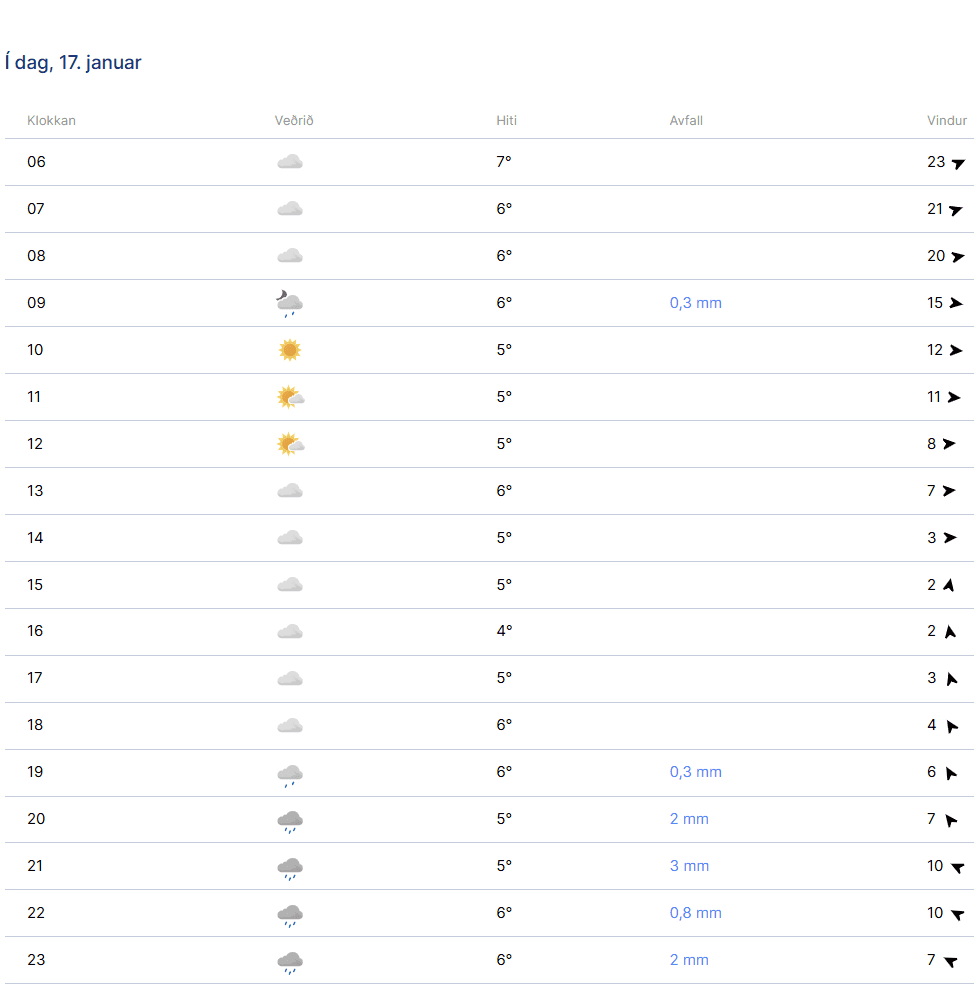Click the heading Í dag, 17. januar

tap(73, 62)
